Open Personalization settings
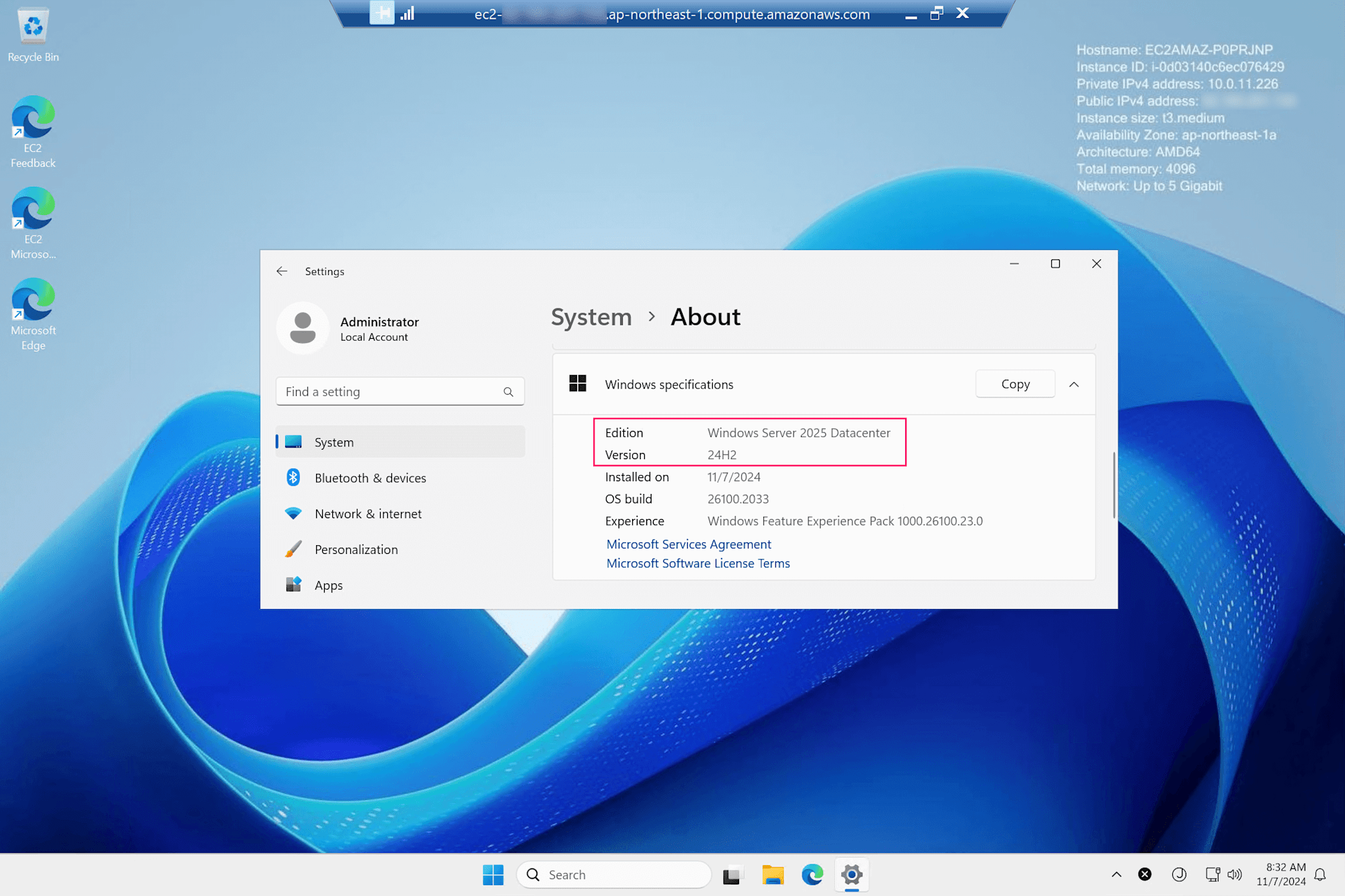Viewport: 1345px width, 896px height. pos(400,549)
